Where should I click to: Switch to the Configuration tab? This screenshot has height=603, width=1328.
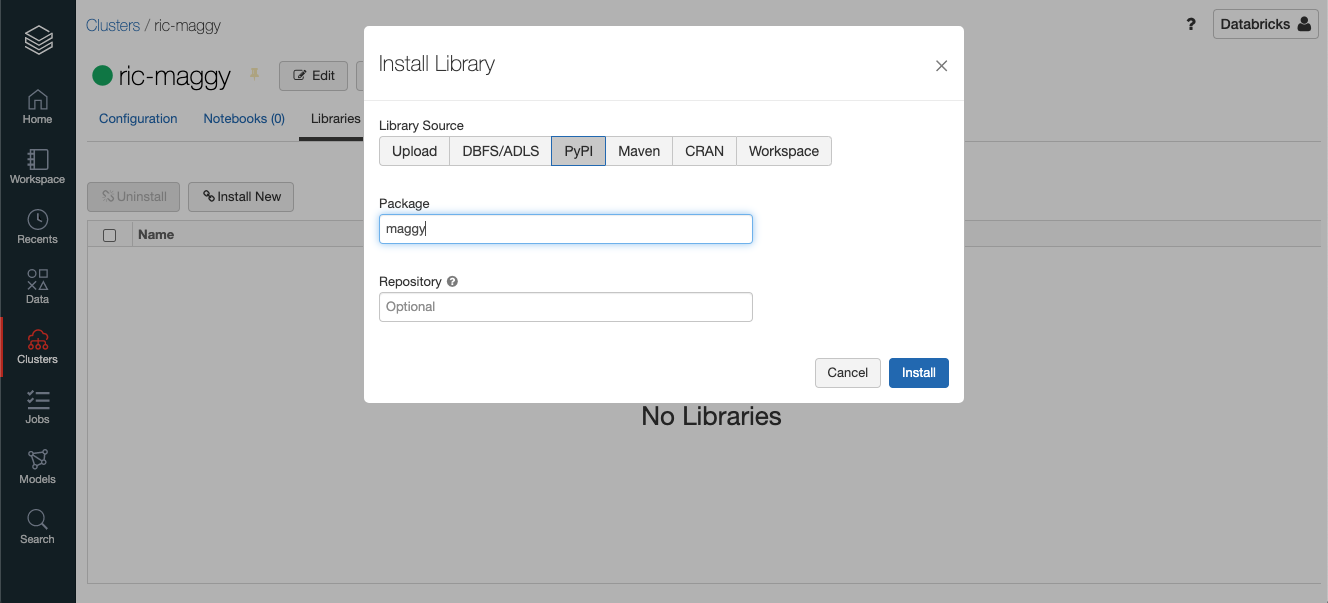tap(137, 118)
